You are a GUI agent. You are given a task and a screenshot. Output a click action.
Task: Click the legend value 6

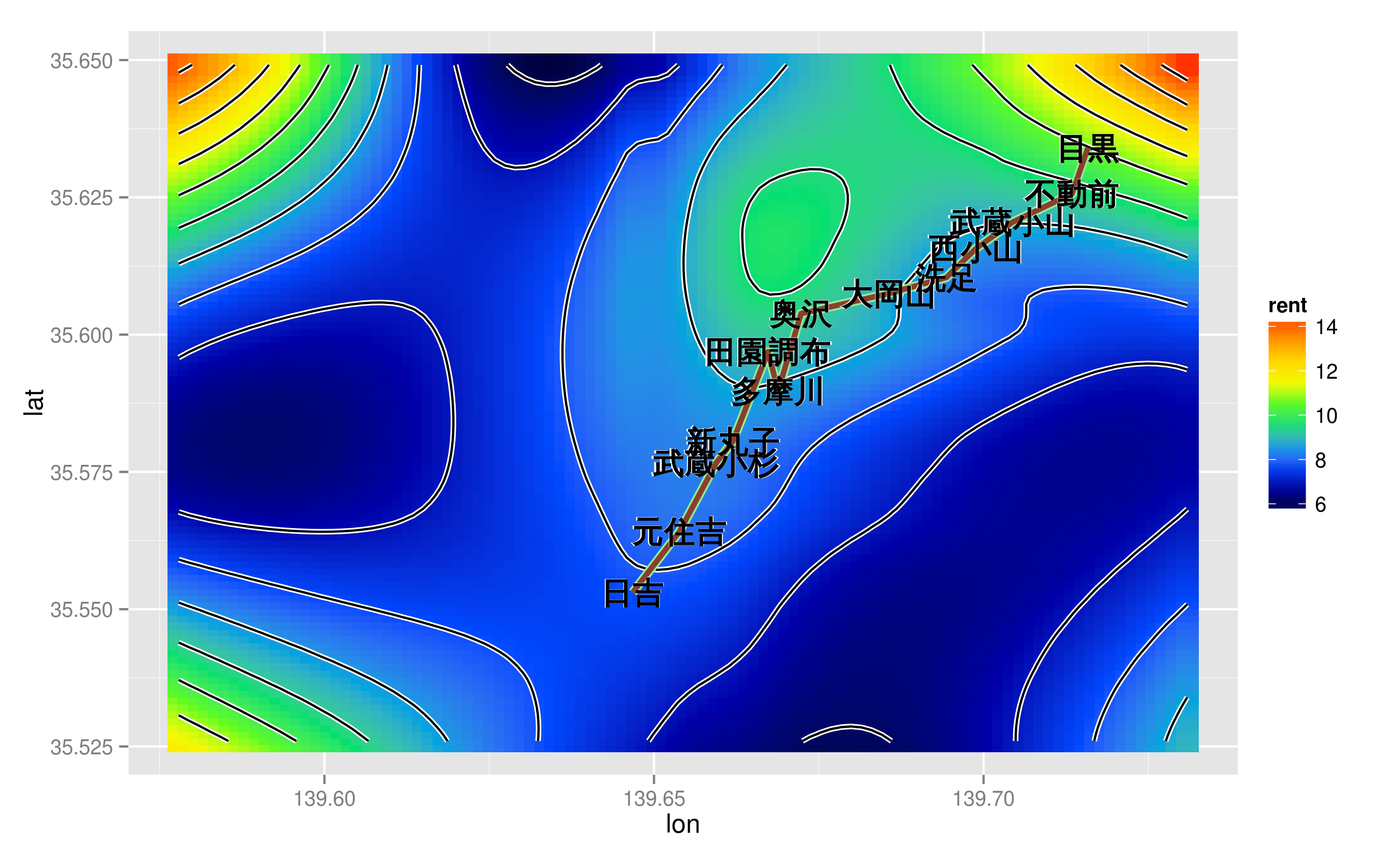tap(1321, 505)
